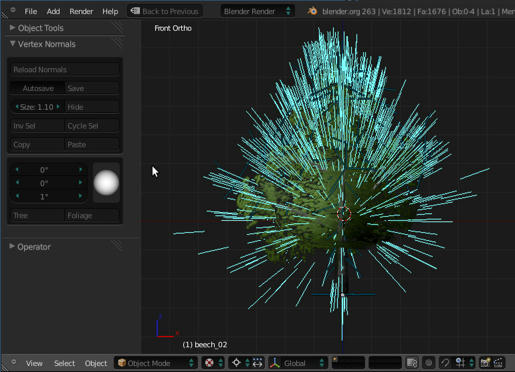Open the View menu in 3D header
The image size is (515, 372).
[34, 363]
